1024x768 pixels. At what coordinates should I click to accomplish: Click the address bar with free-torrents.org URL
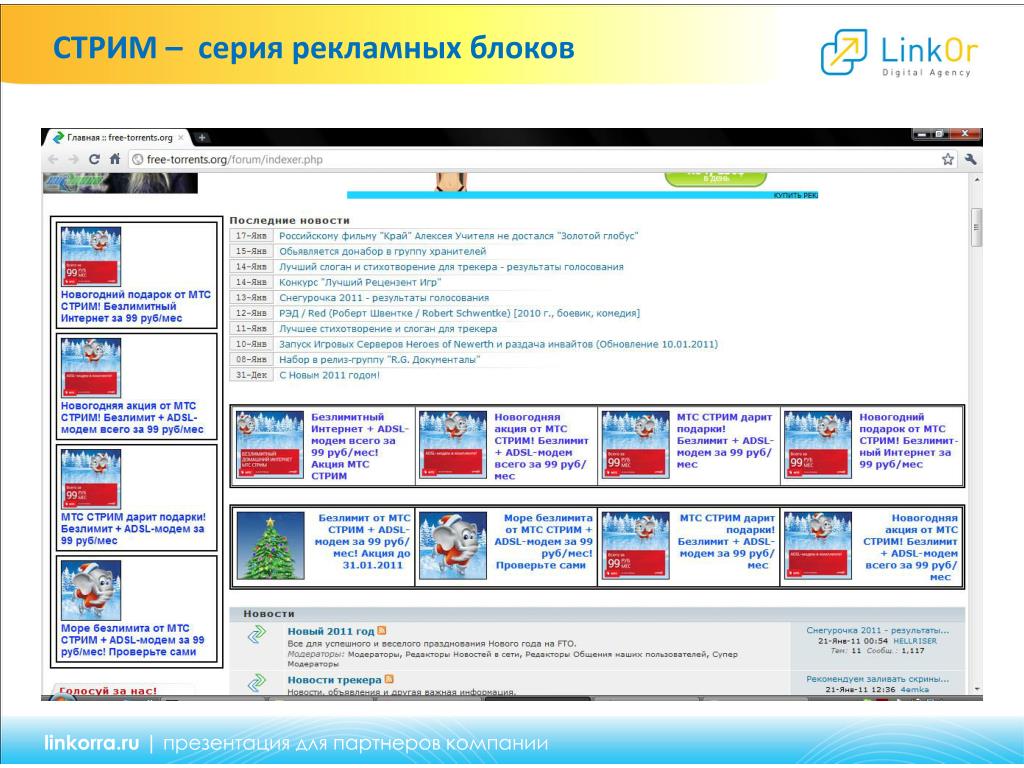pos(532,159)
